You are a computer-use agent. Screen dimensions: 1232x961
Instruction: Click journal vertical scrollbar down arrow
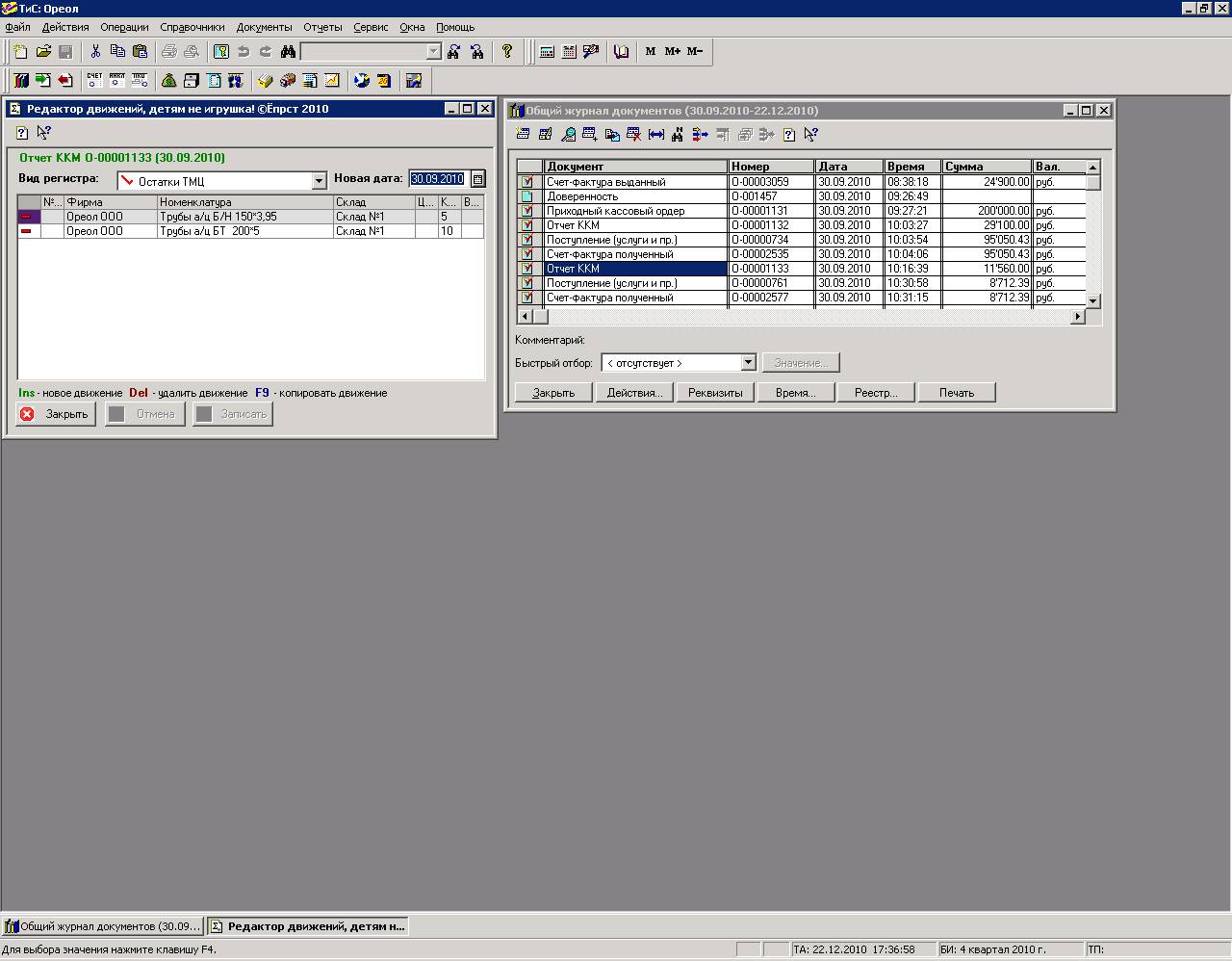coord(1092,301)
